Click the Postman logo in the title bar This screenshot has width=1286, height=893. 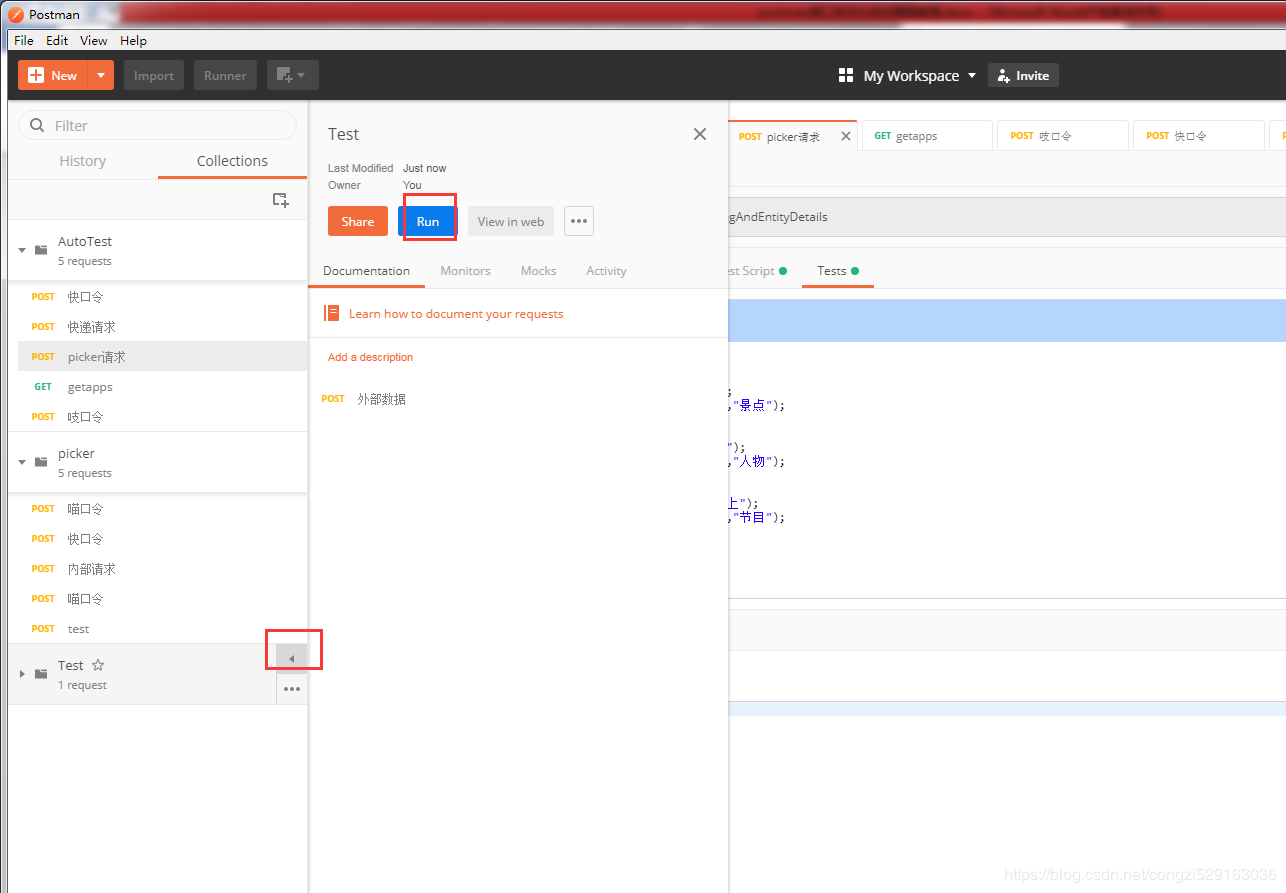pos(16,15)
